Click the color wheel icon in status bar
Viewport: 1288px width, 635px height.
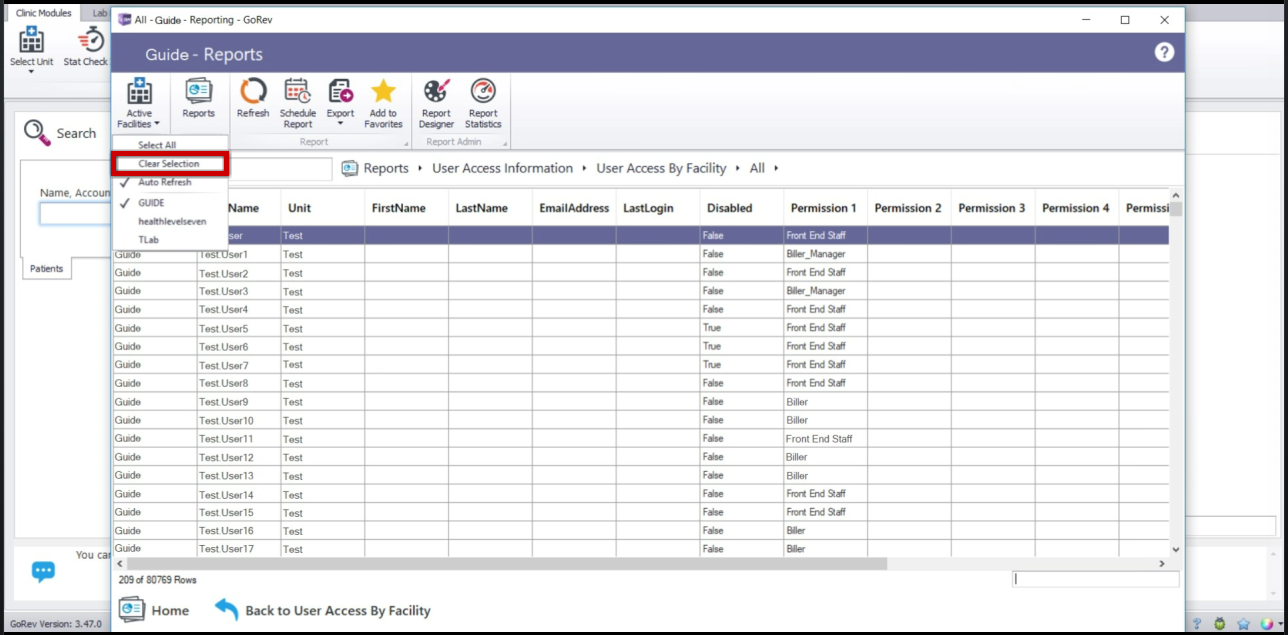coord(1266,624)
